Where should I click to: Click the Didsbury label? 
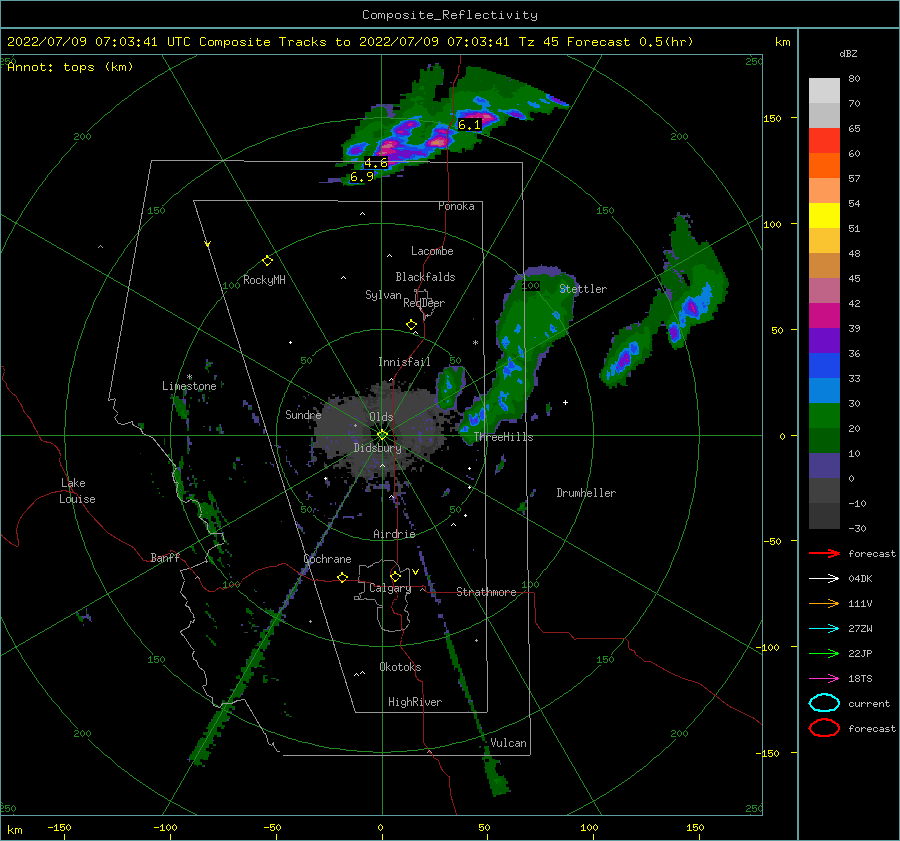377,448
